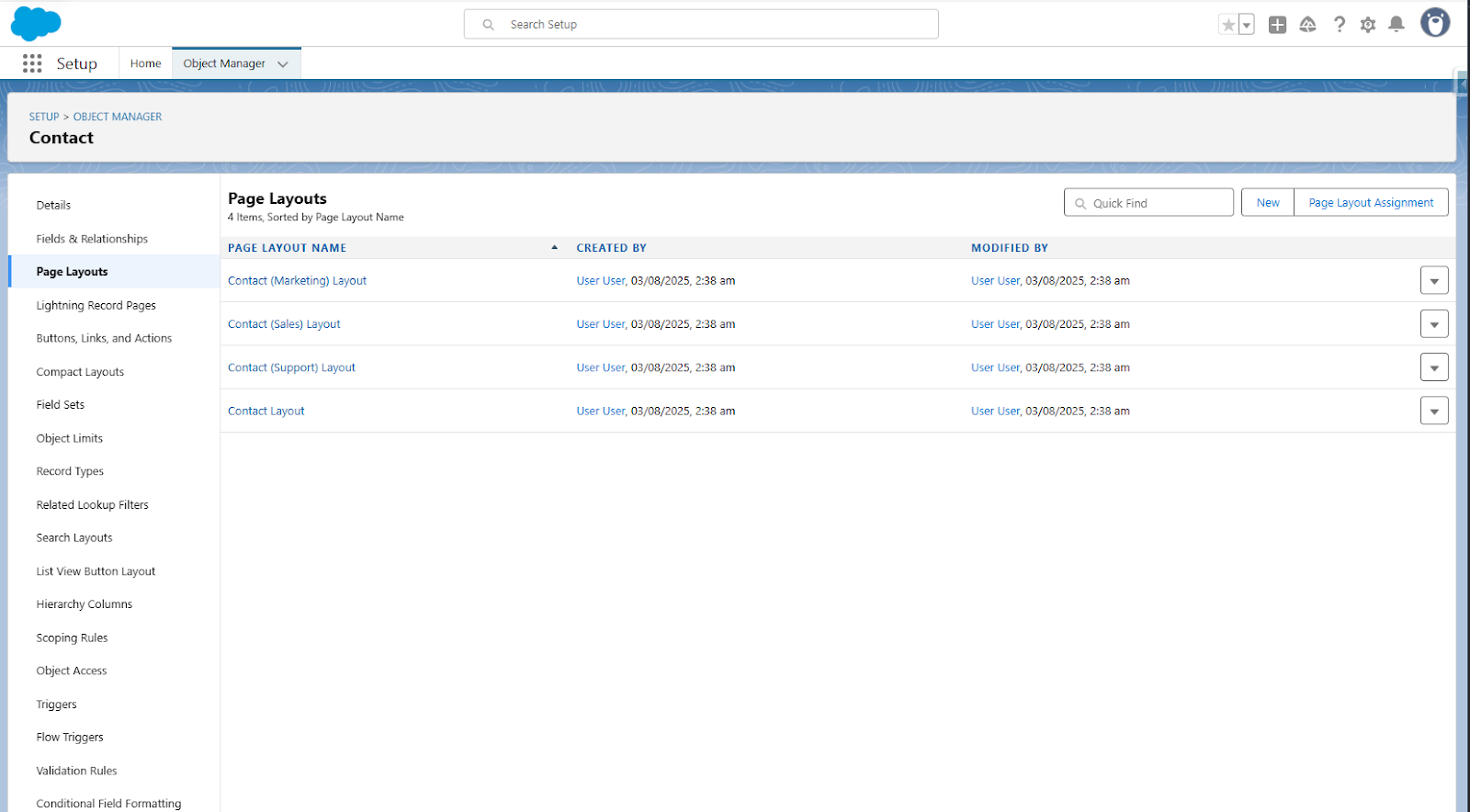Open actions menu for Contact (Support) Layout
The width and height of the screenshot is (1470, 812).
pyautogui.click(x=1433, y=367)
